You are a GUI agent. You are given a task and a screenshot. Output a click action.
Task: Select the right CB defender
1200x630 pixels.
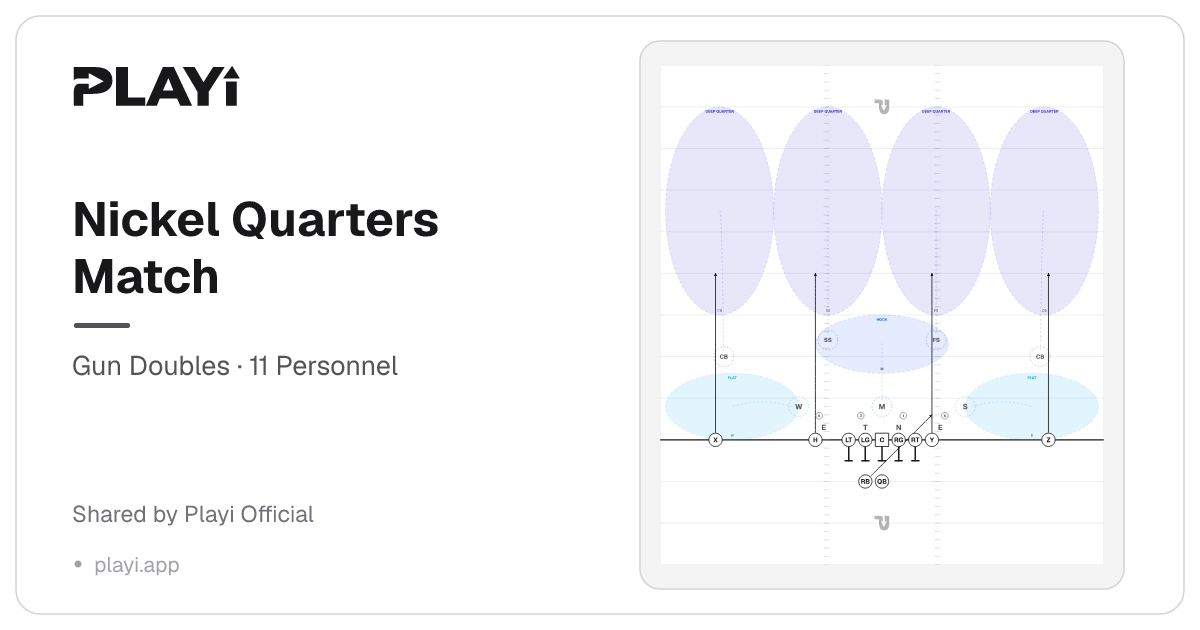[1040, 357]
